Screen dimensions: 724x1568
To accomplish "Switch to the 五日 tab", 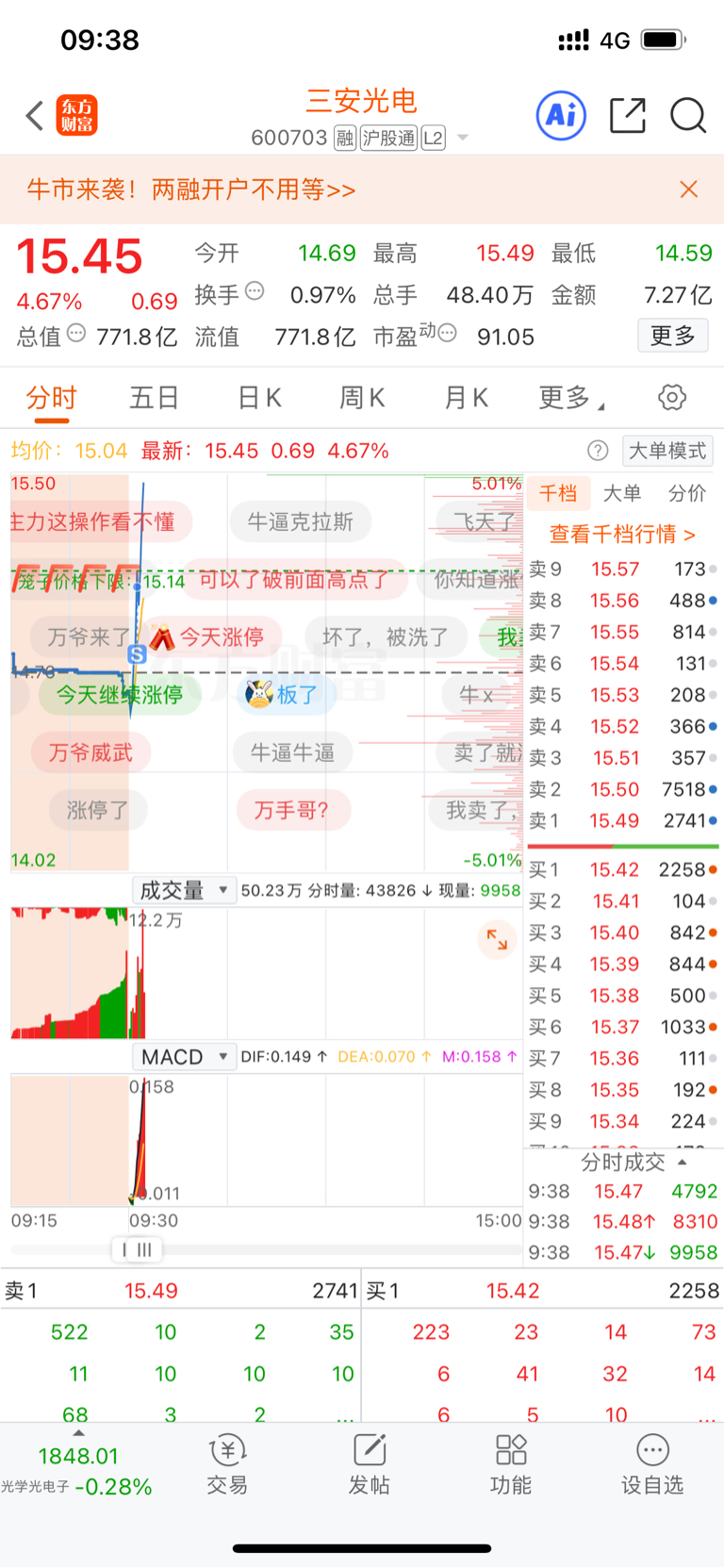I will pyautogui.click(x=155, y=398).
